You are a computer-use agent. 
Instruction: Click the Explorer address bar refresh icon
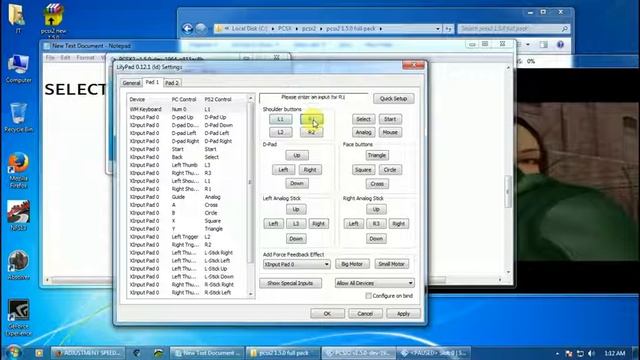(x=449, y=29)
